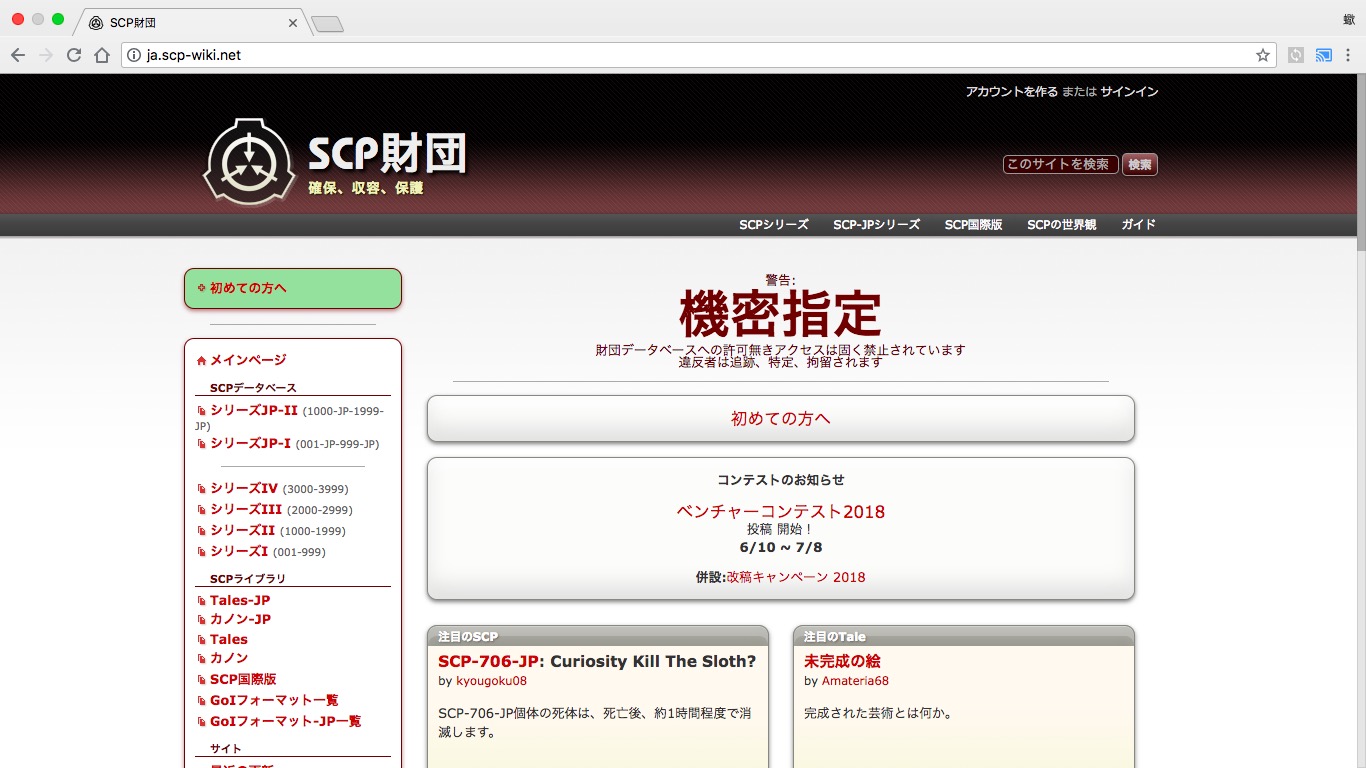Viewport: 1366px width, 768px height.
Task: Select the SCP財団 browser tab
Action: 190,22
